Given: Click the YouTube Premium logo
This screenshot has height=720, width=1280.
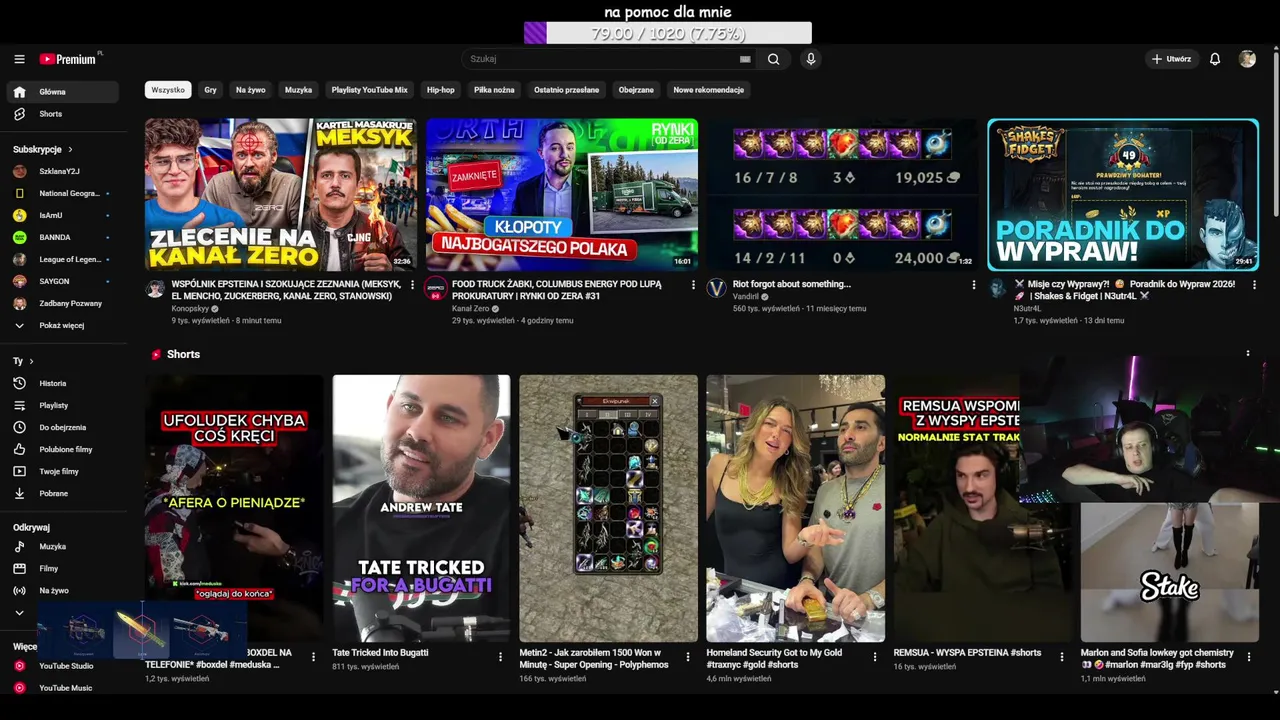Looking at the screenshot, I should click(70, 59).
